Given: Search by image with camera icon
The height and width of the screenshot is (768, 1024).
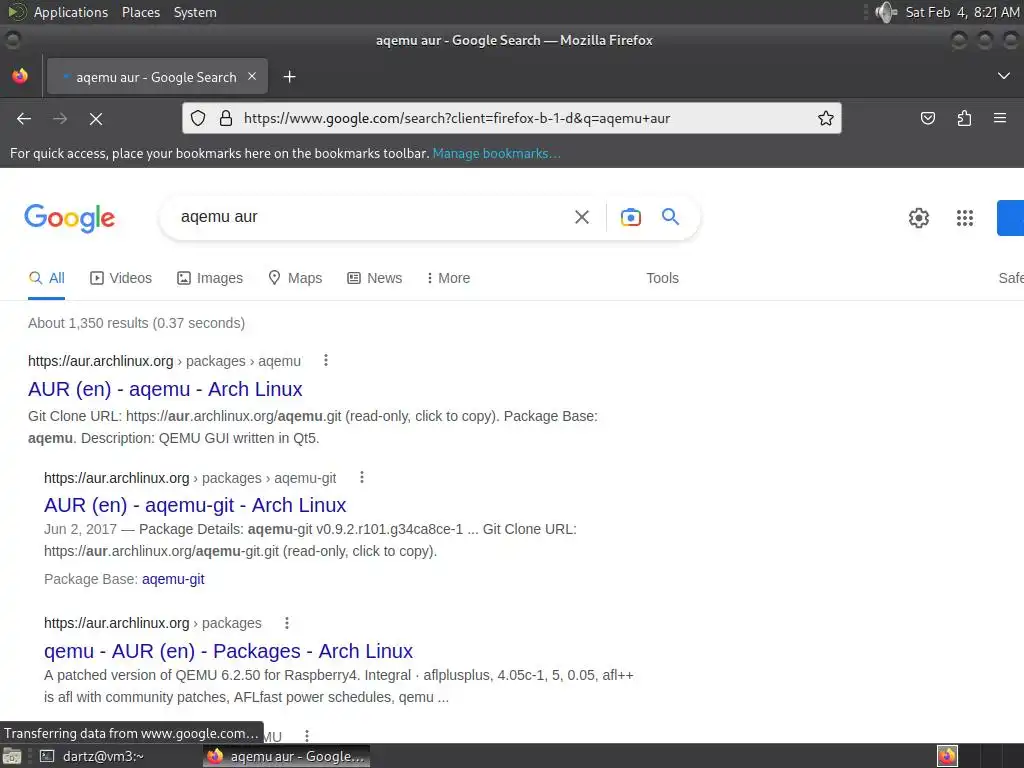Looking at the screenshot, I should [x=630, y=217].
